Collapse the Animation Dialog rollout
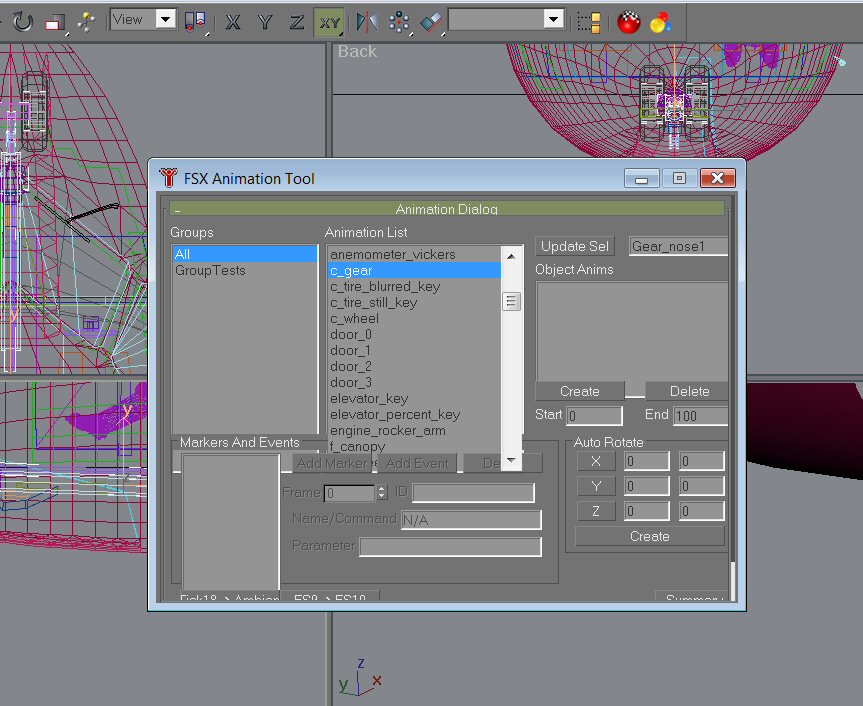The image size is (863, 706). tap(446, 209)
